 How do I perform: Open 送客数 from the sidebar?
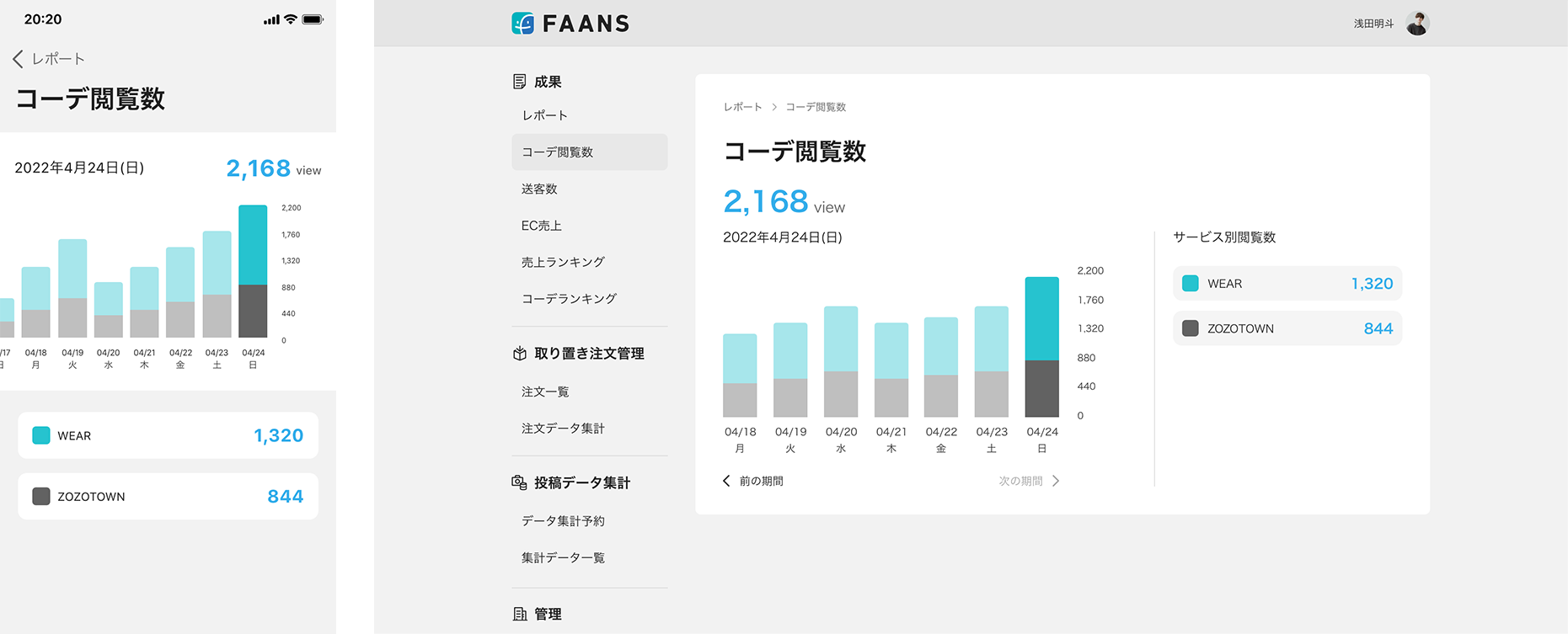[539, 189]
